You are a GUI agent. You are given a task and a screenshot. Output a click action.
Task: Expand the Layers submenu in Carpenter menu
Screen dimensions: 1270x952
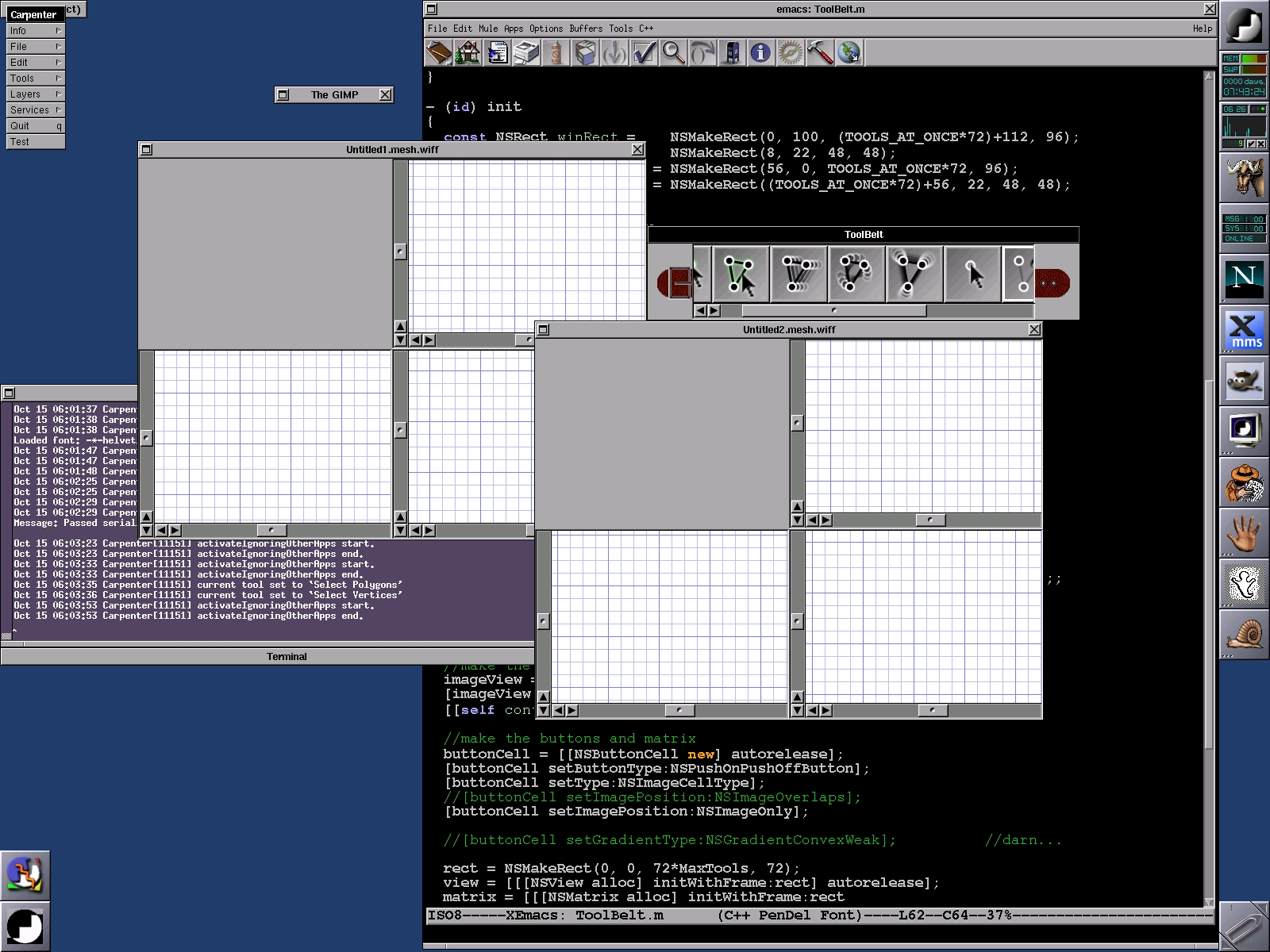pyautogui.click(x=36, y=94)
